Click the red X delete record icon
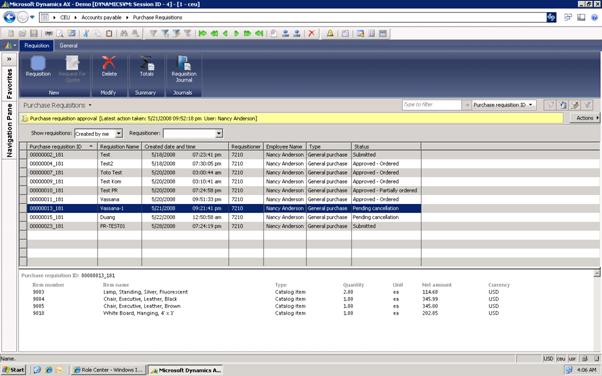This screenshot has width=602, height=376. [x=311, y=33]
